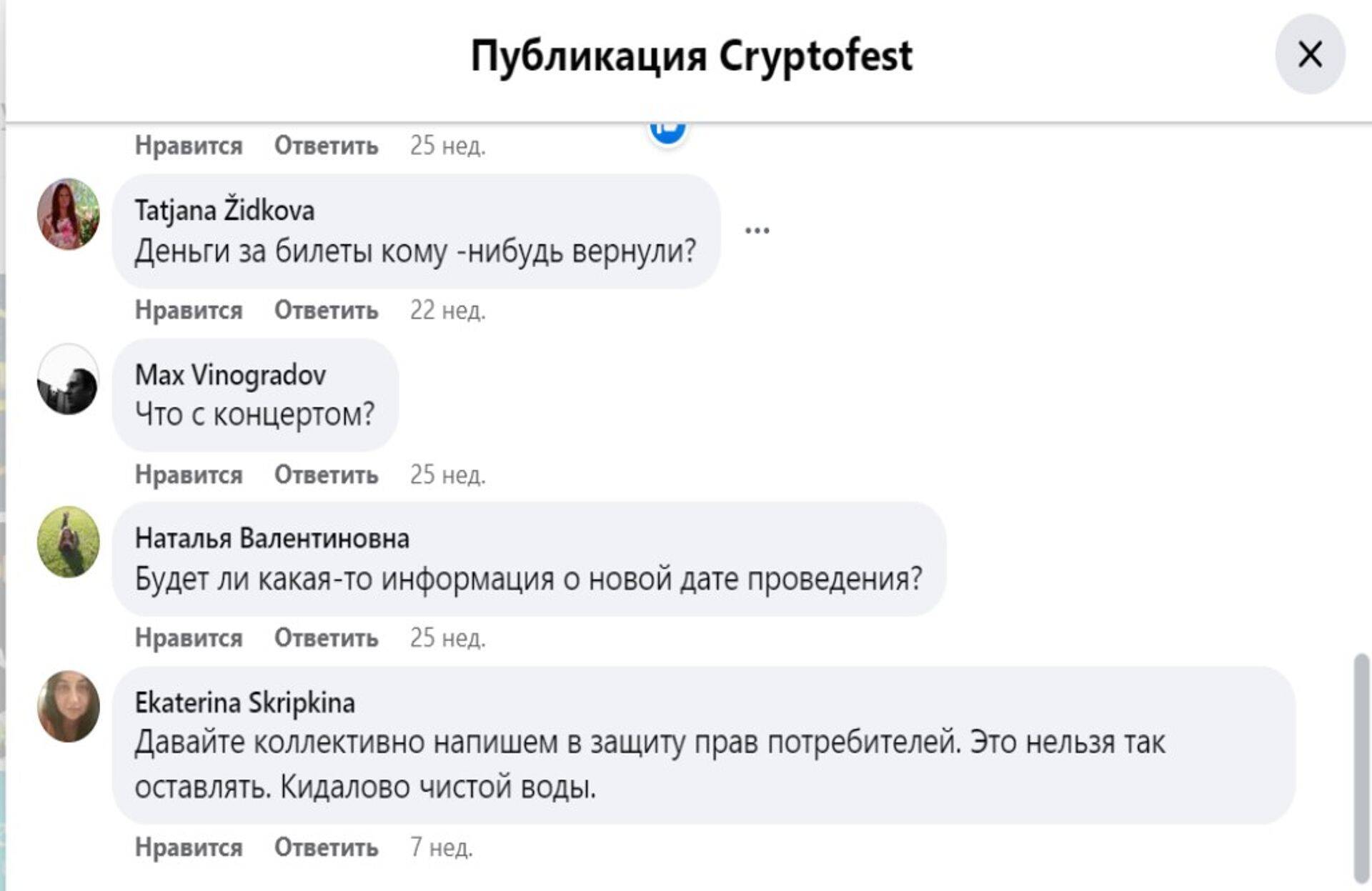Reply to Ekaterina Skripkina's comment

326,847
